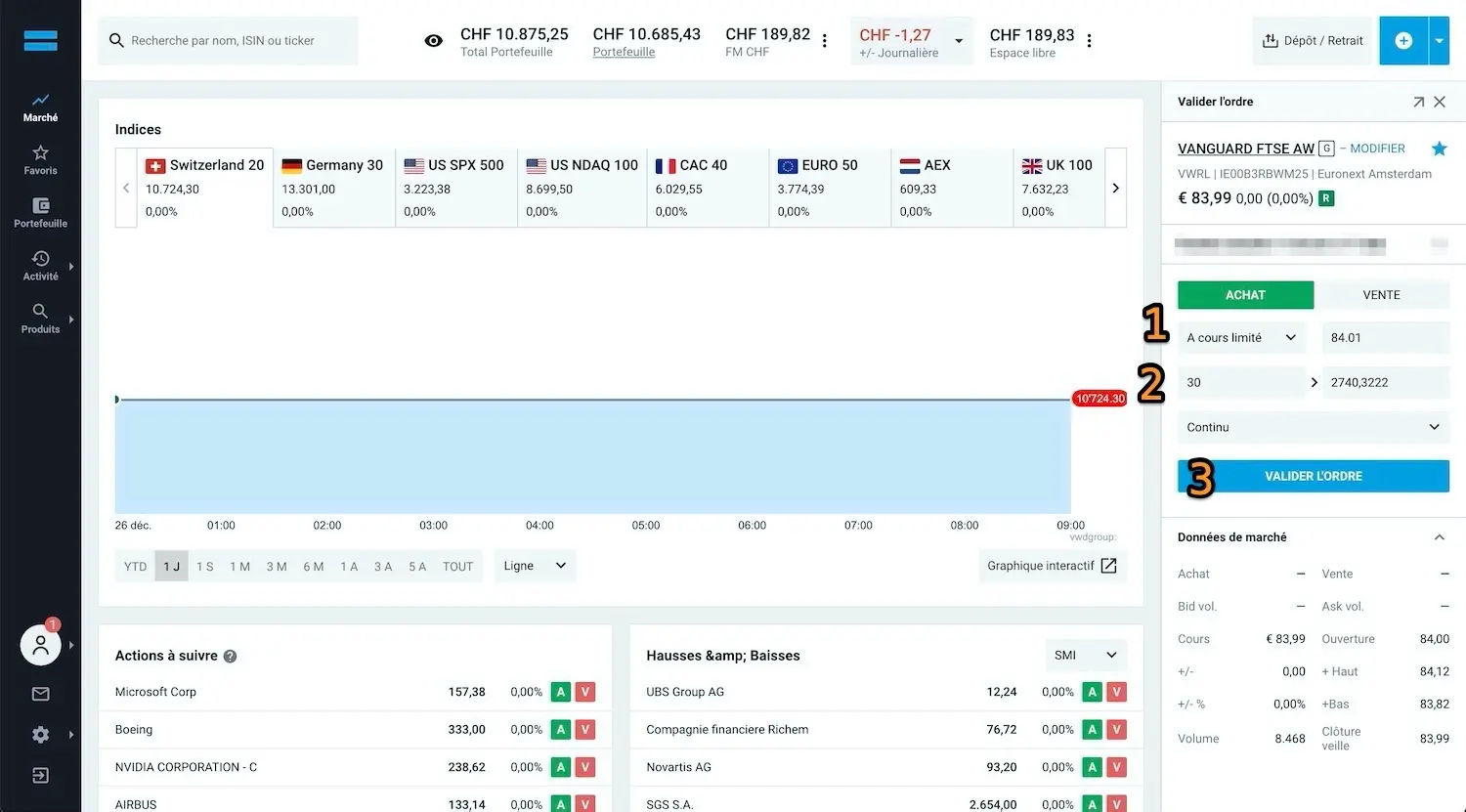The height and width of the screenshot is (812, 1466).
Task: Click the ISIN ticker search field
Action: (228, 40)
